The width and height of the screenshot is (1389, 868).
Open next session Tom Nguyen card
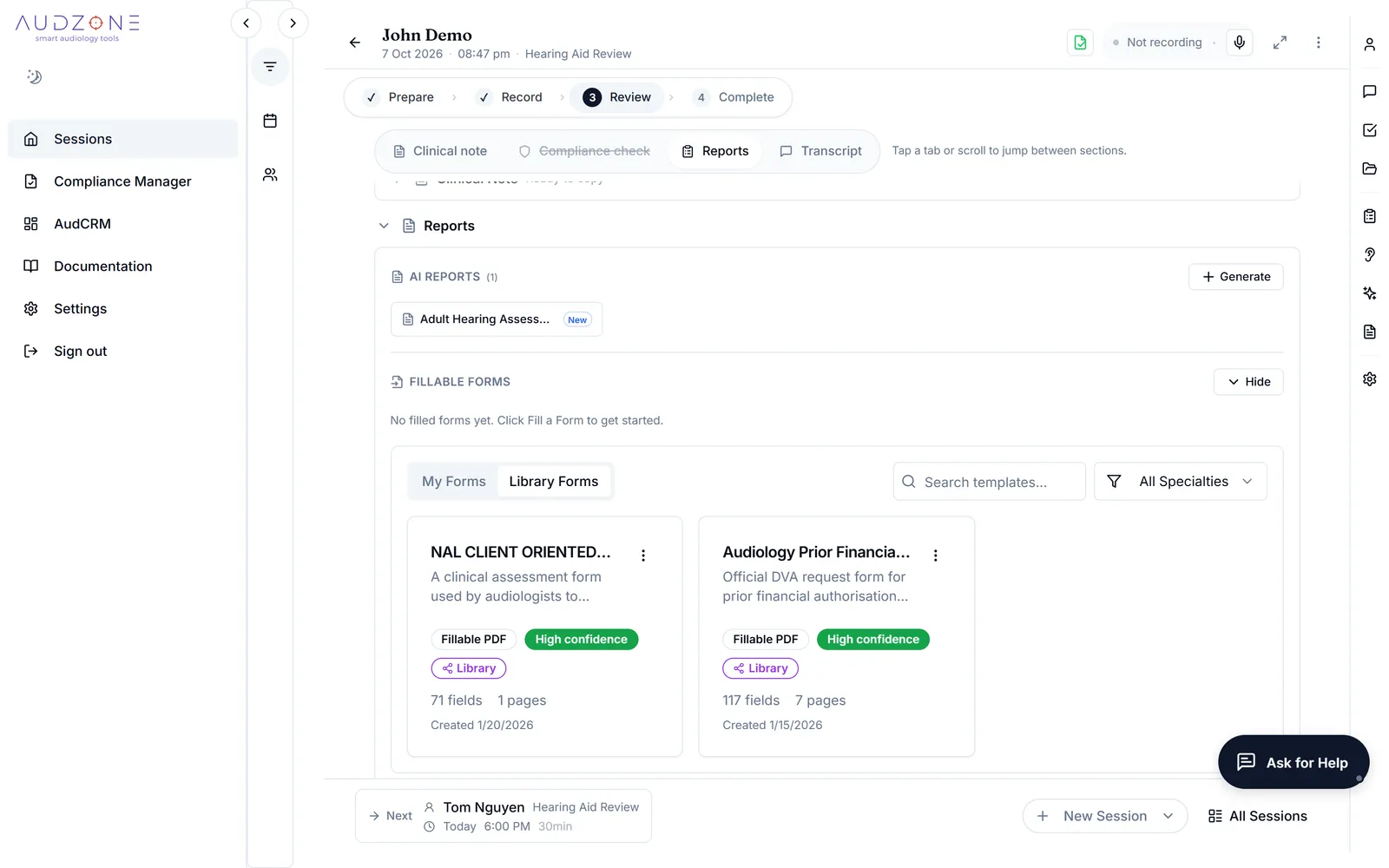point(503,816)
